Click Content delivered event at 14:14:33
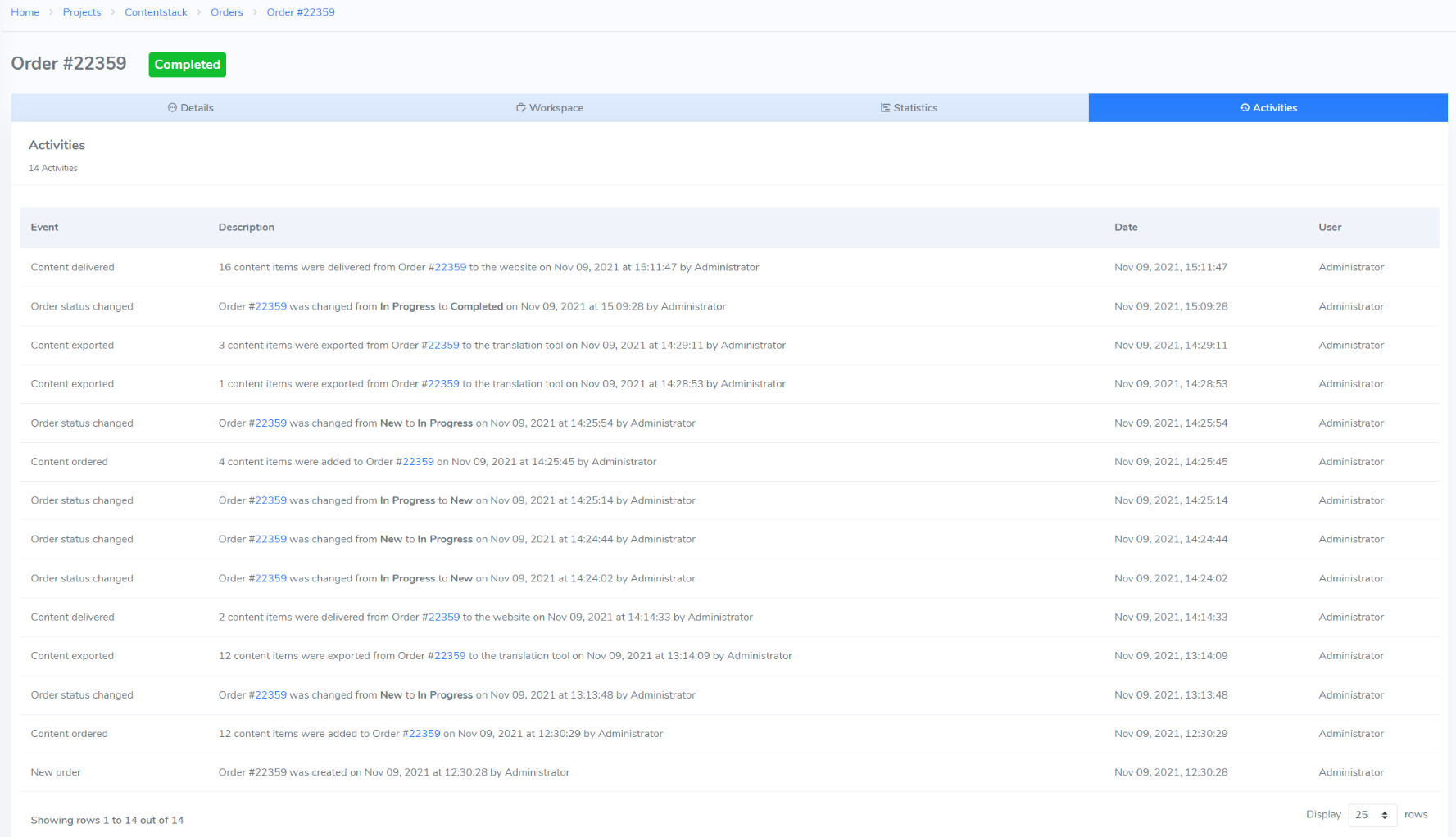 coord(72,618)
